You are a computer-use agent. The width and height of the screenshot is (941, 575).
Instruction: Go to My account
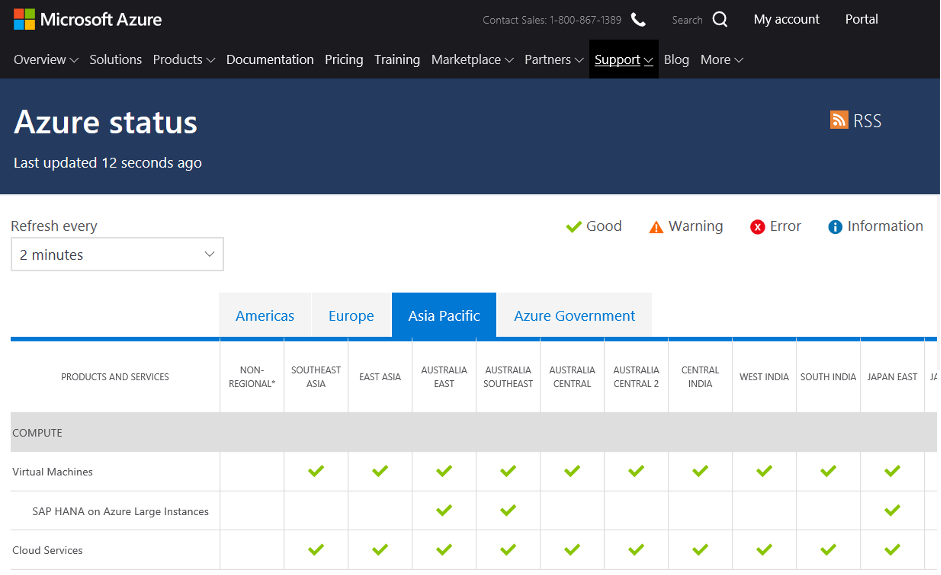click(787, 19)
